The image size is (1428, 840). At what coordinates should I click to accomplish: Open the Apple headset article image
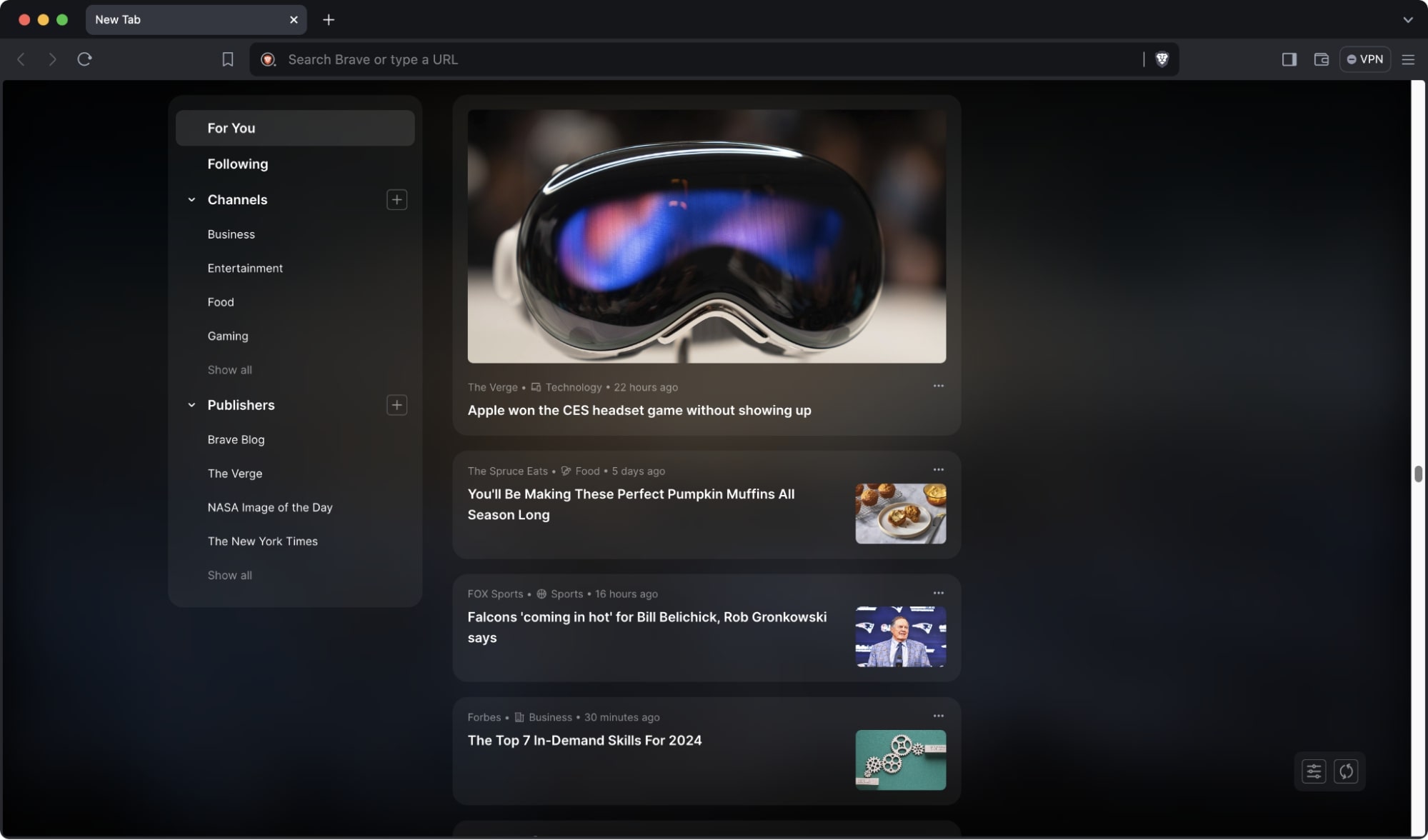[706, 236]
